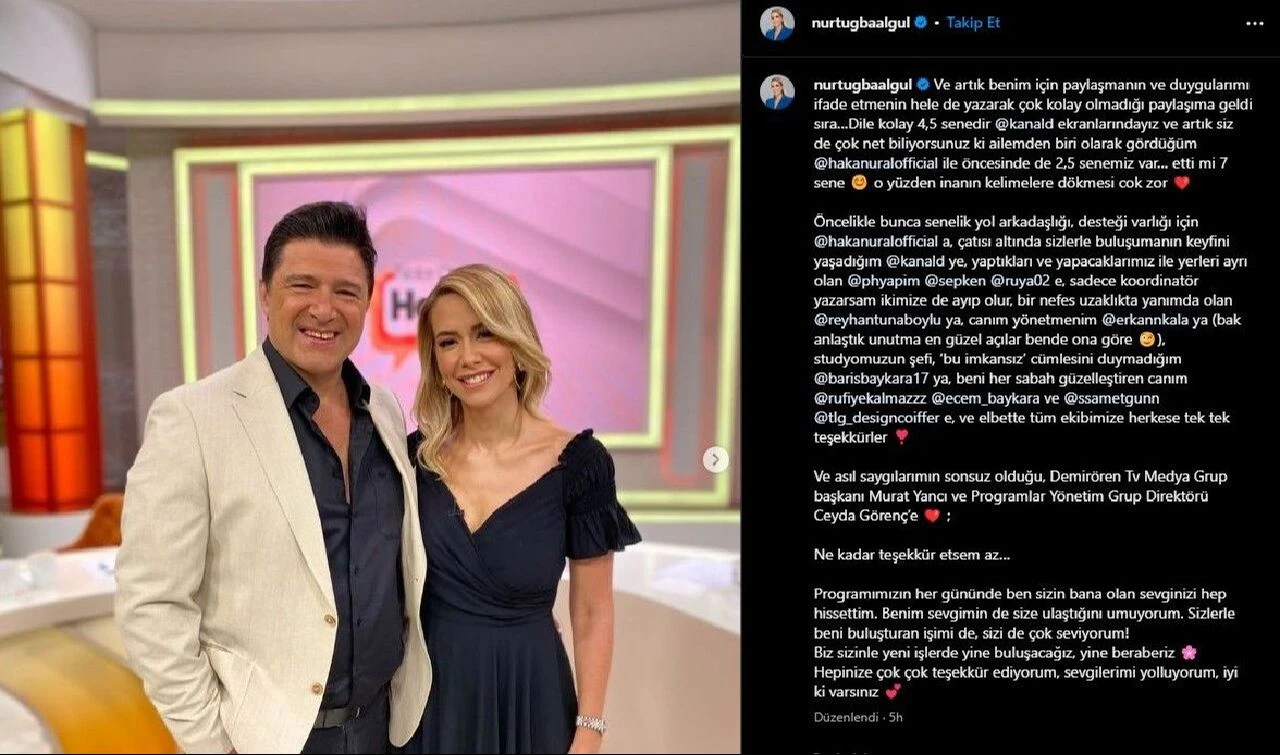The image size is (1280, 755).
Task: Open nurtugbaalgul username in the post header
Action: pyautogui.click(x=862, y=22)
